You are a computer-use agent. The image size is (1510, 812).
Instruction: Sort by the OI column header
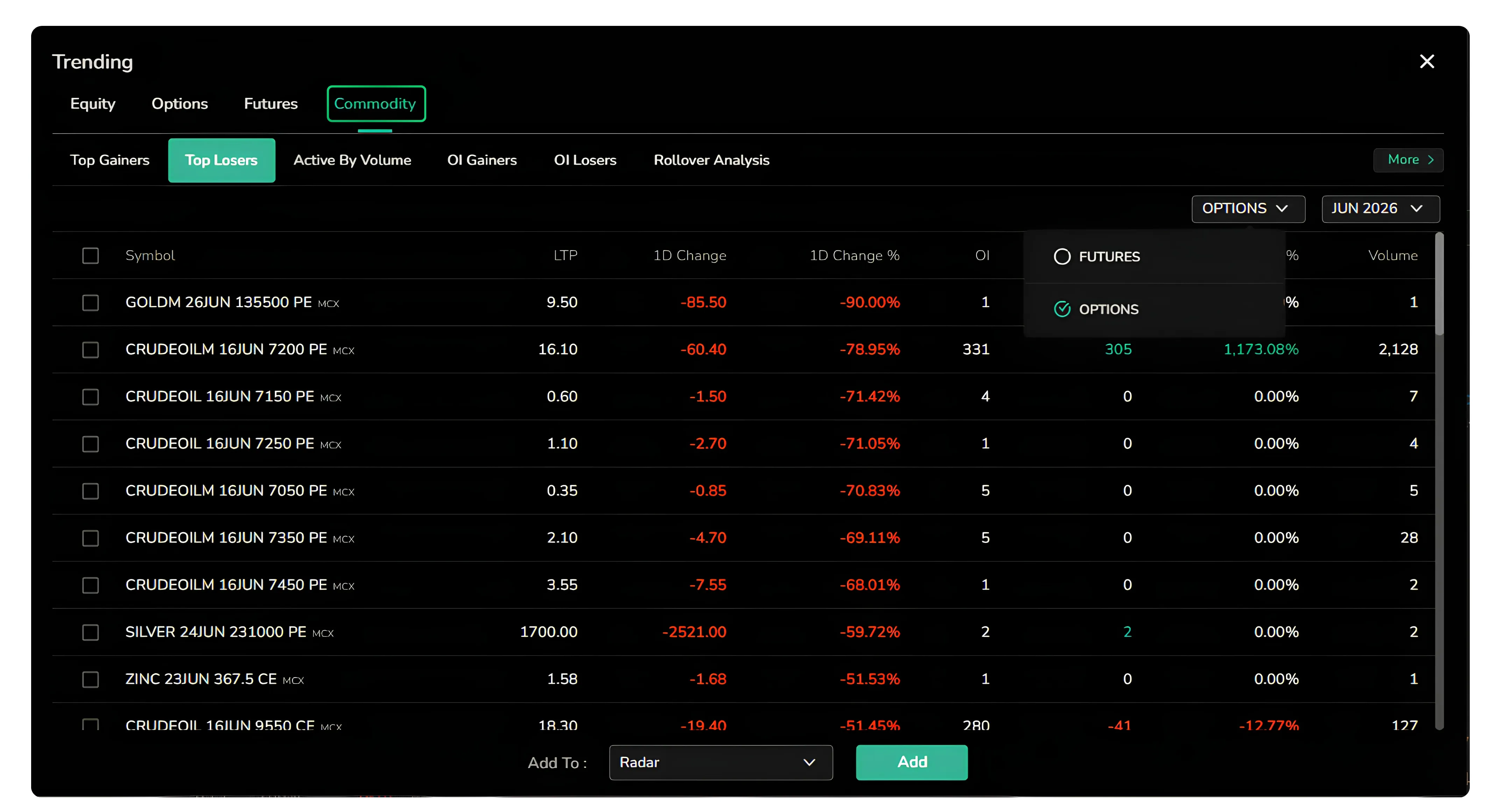point(982,255)
